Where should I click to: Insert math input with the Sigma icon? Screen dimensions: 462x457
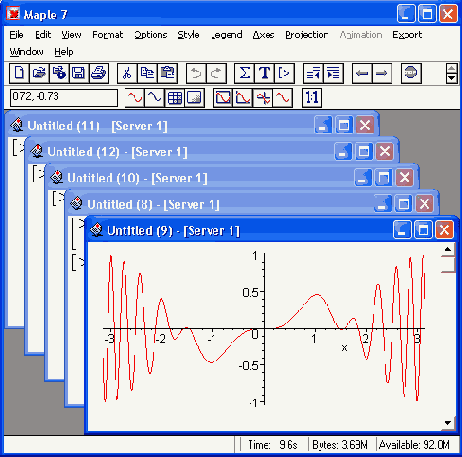tap(244, 73)
